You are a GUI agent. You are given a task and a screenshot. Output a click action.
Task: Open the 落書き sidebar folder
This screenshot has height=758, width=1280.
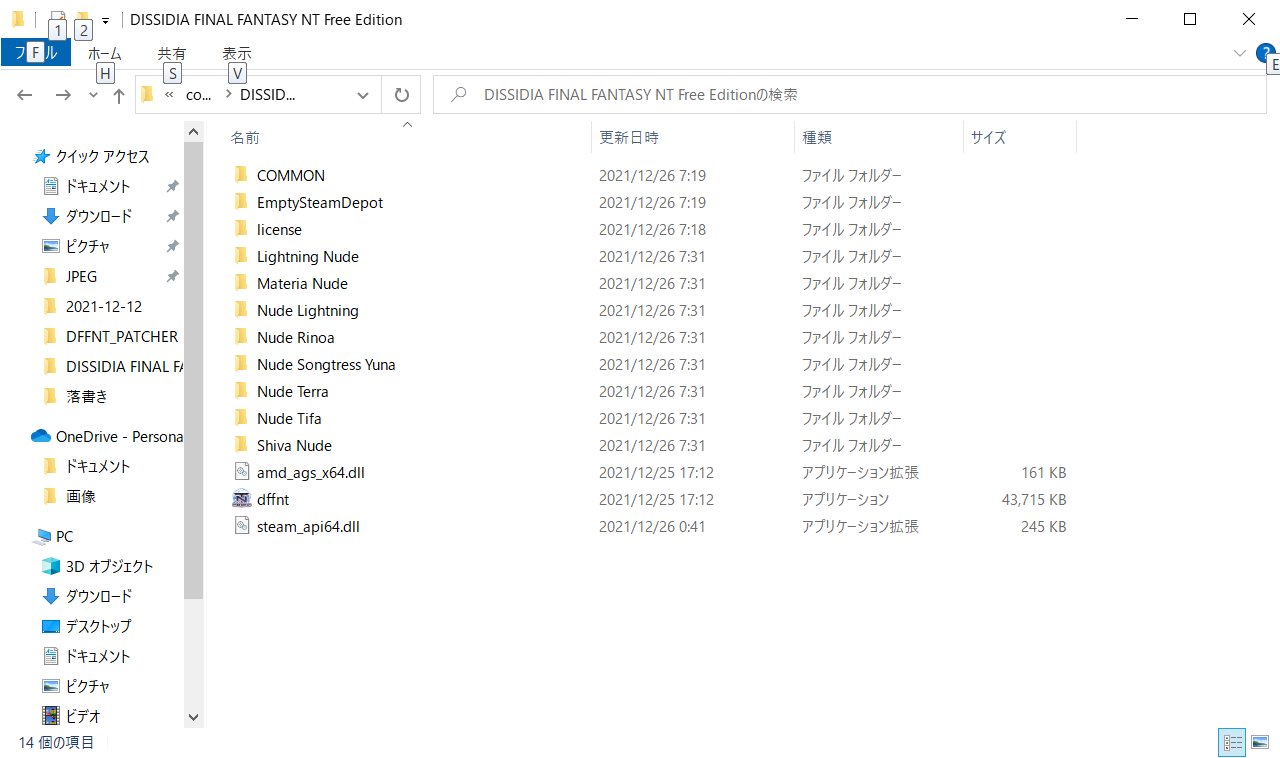coord(87,396)
